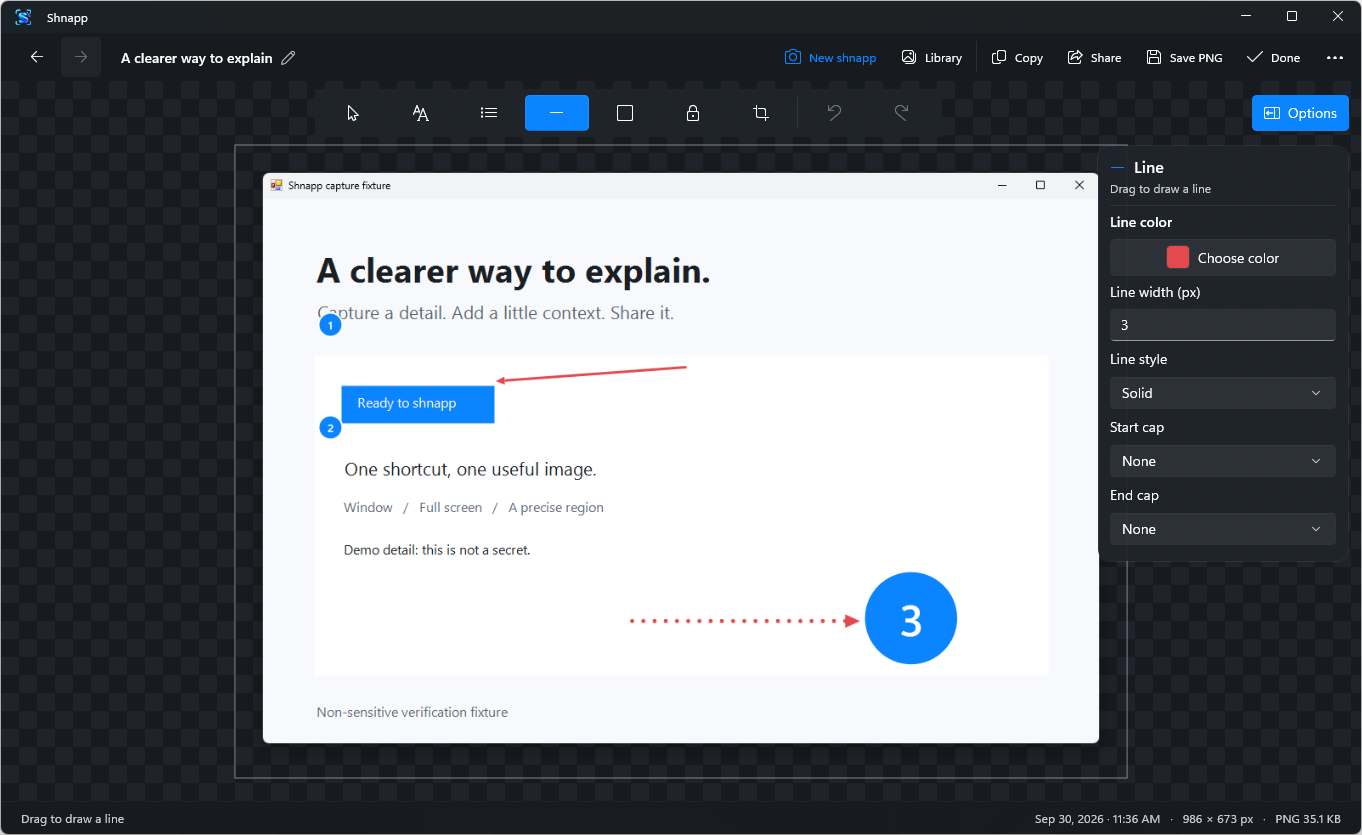The width and height of the screenshot is (1362, 835).
Task: Select the Rectangle tool
Action: point(625,113)
